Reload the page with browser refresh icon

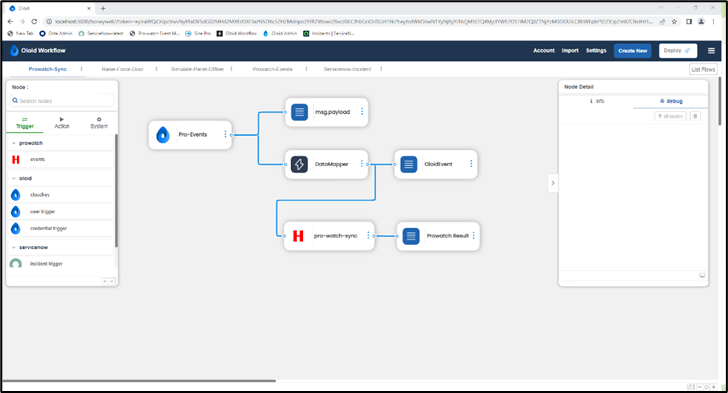point(34,21)
